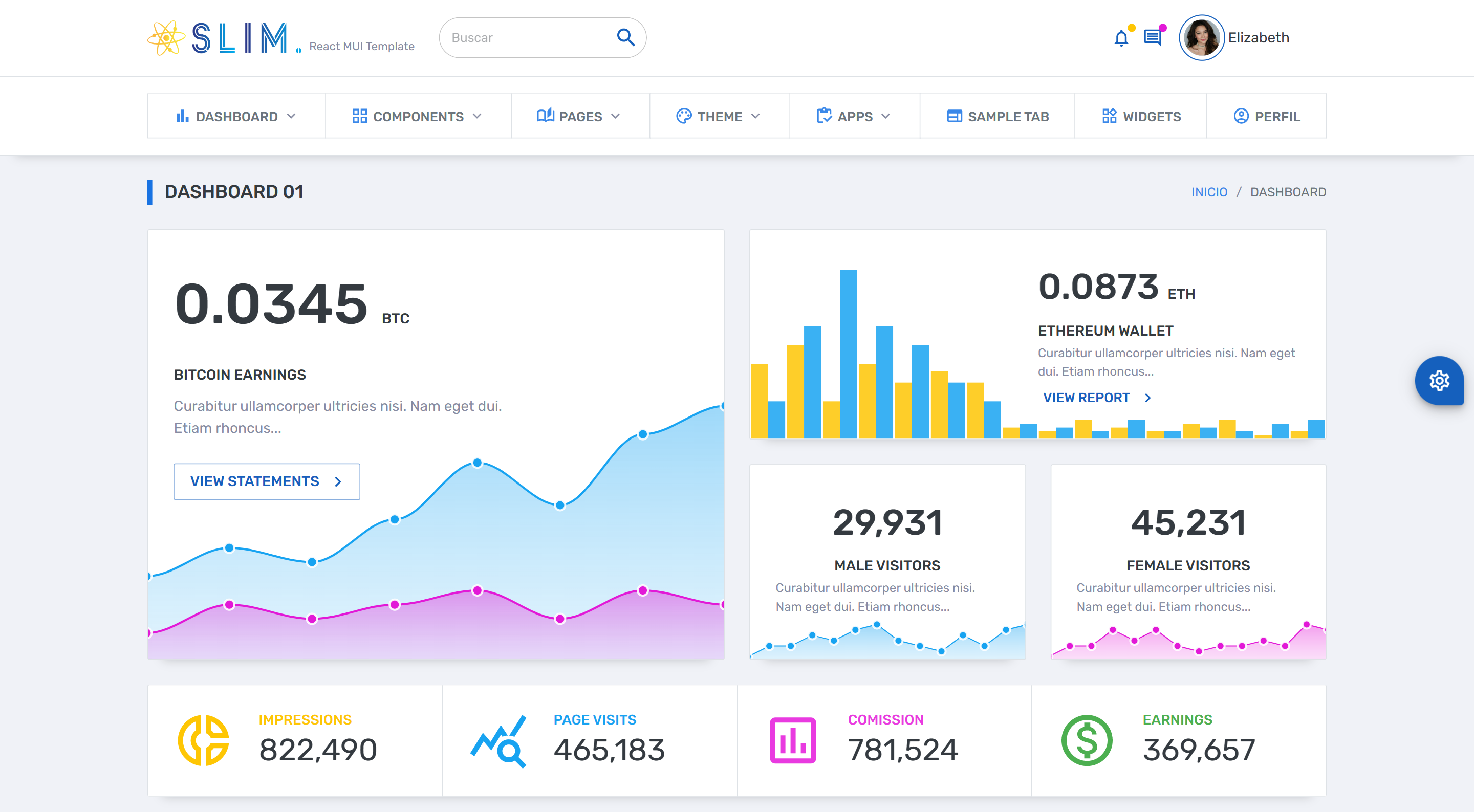Click the DASHBOARD breadcrumb text
This screenshot has width=1474, height=812.
point(1288,192)
